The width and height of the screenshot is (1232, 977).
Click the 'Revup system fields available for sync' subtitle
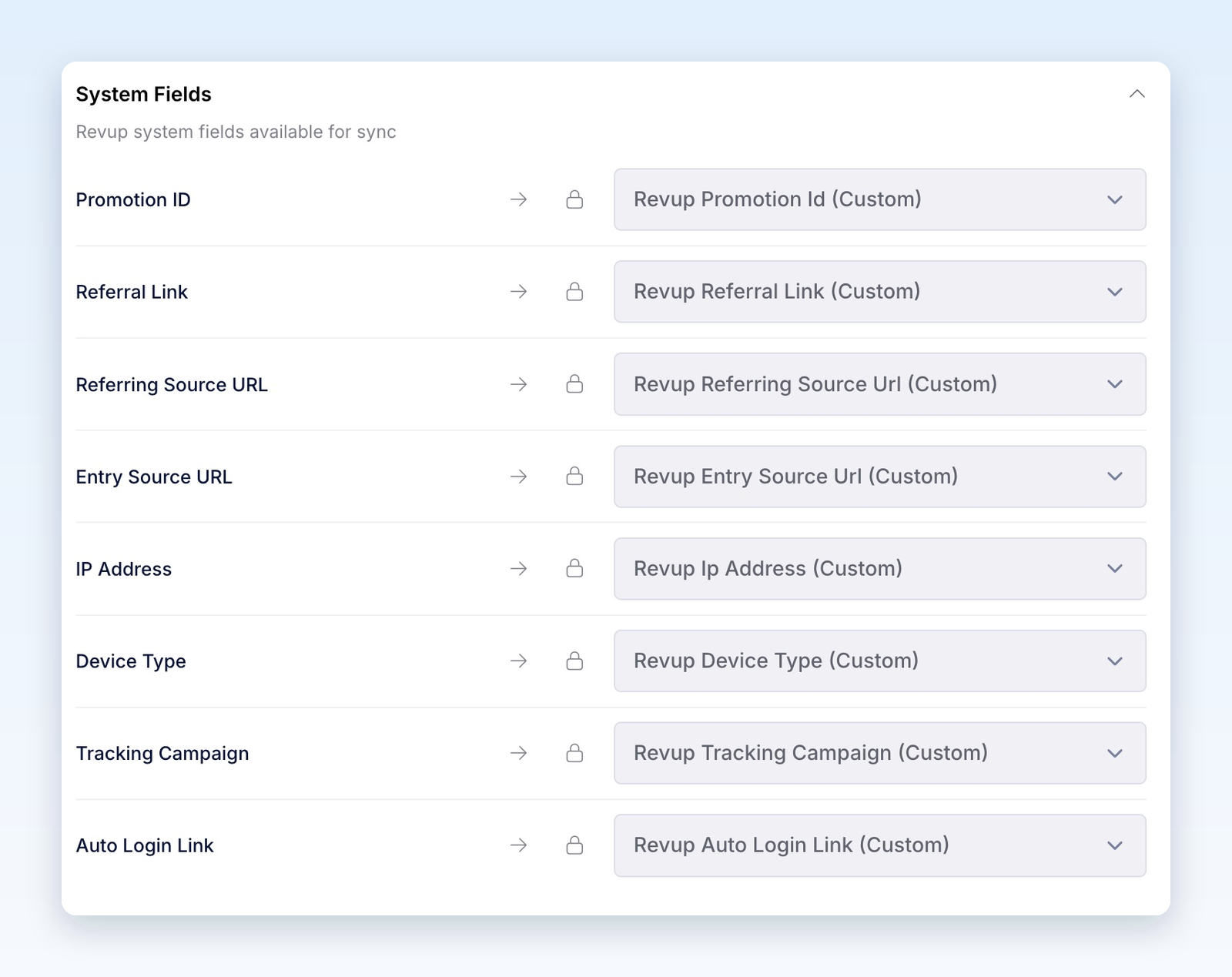point(236,132)
